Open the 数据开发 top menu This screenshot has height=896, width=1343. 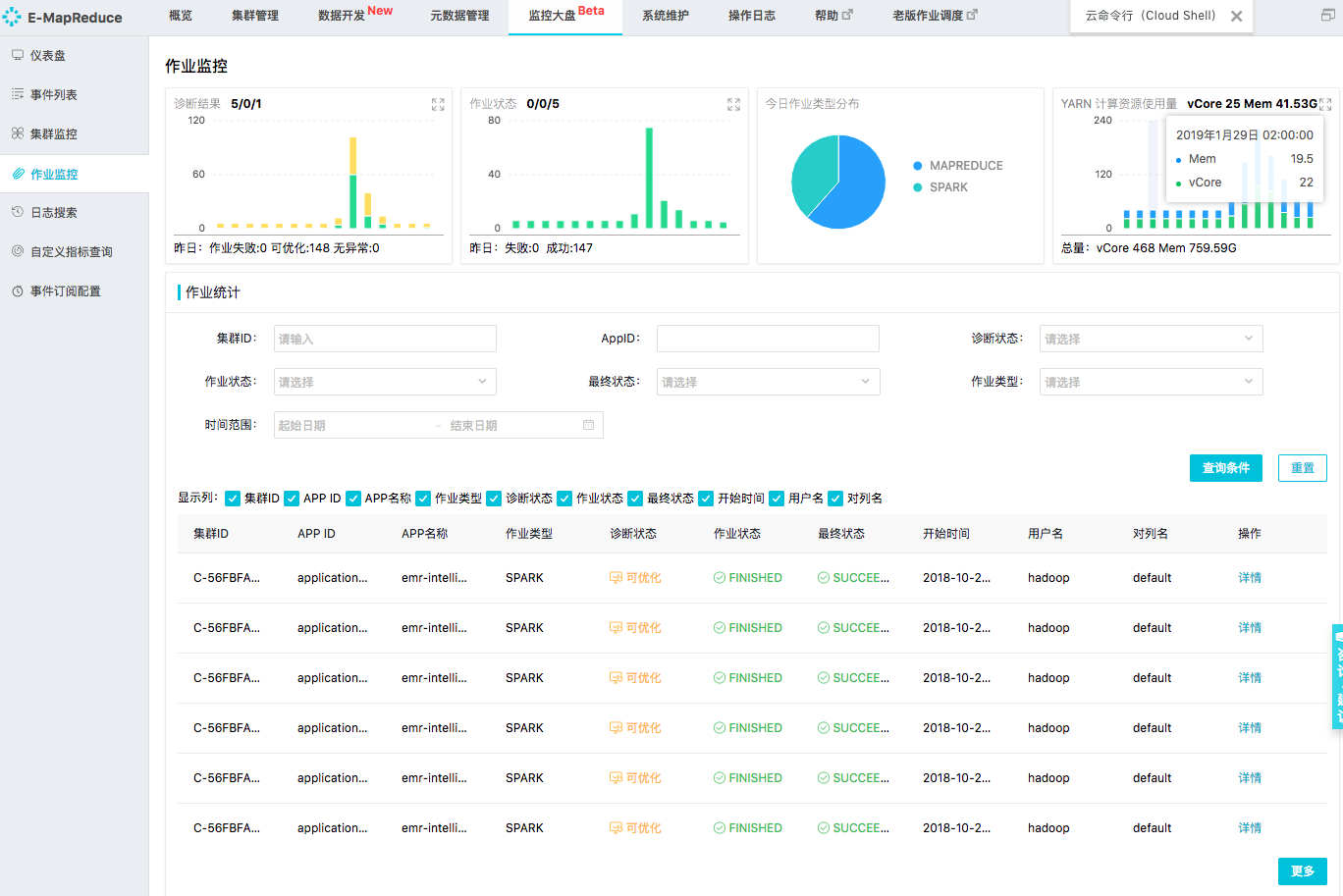[342, 16]
